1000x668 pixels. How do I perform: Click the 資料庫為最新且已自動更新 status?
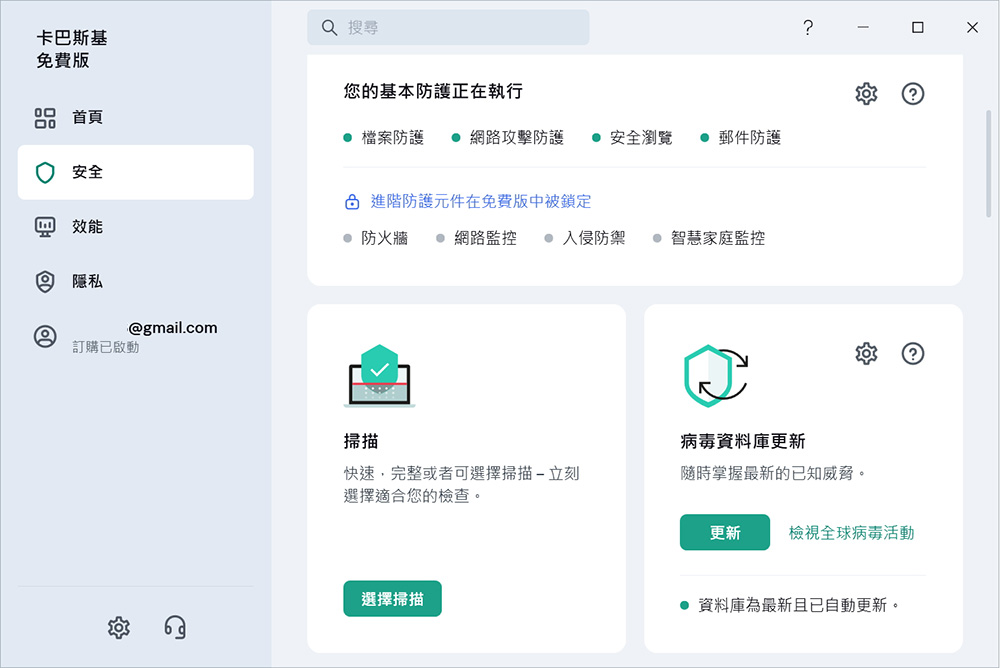coord(791,605)
